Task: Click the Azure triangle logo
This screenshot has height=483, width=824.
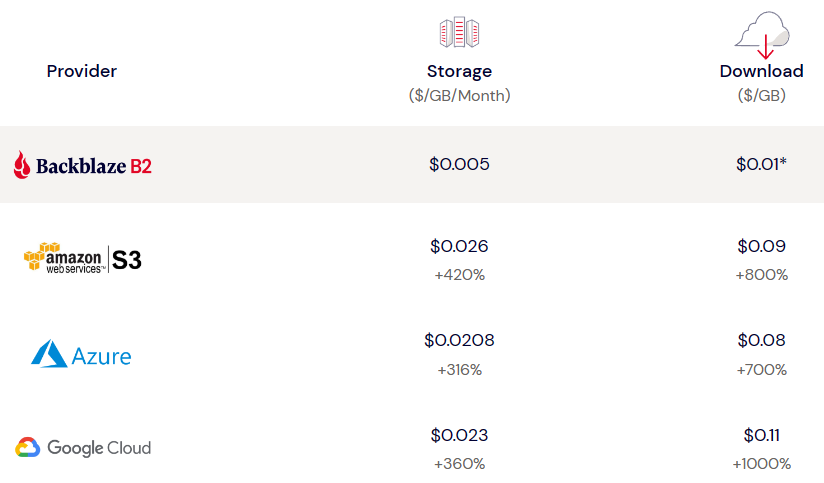Action: [x=49, y=354]
